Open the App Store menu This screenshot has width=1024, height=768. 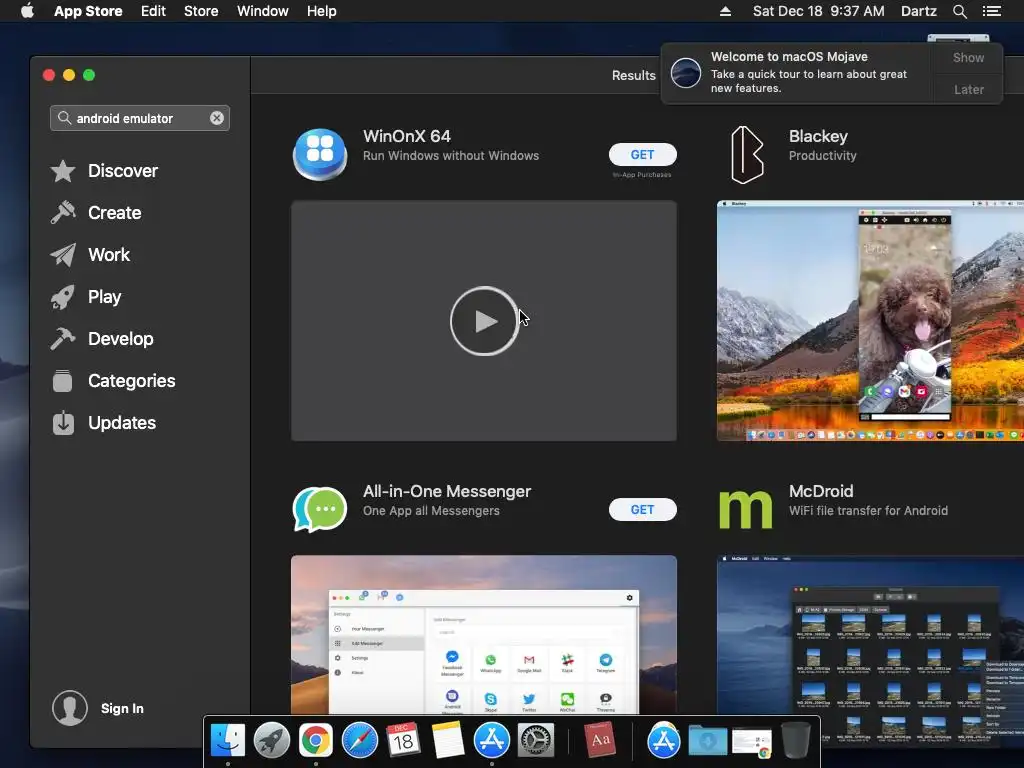tap(88, 11)
